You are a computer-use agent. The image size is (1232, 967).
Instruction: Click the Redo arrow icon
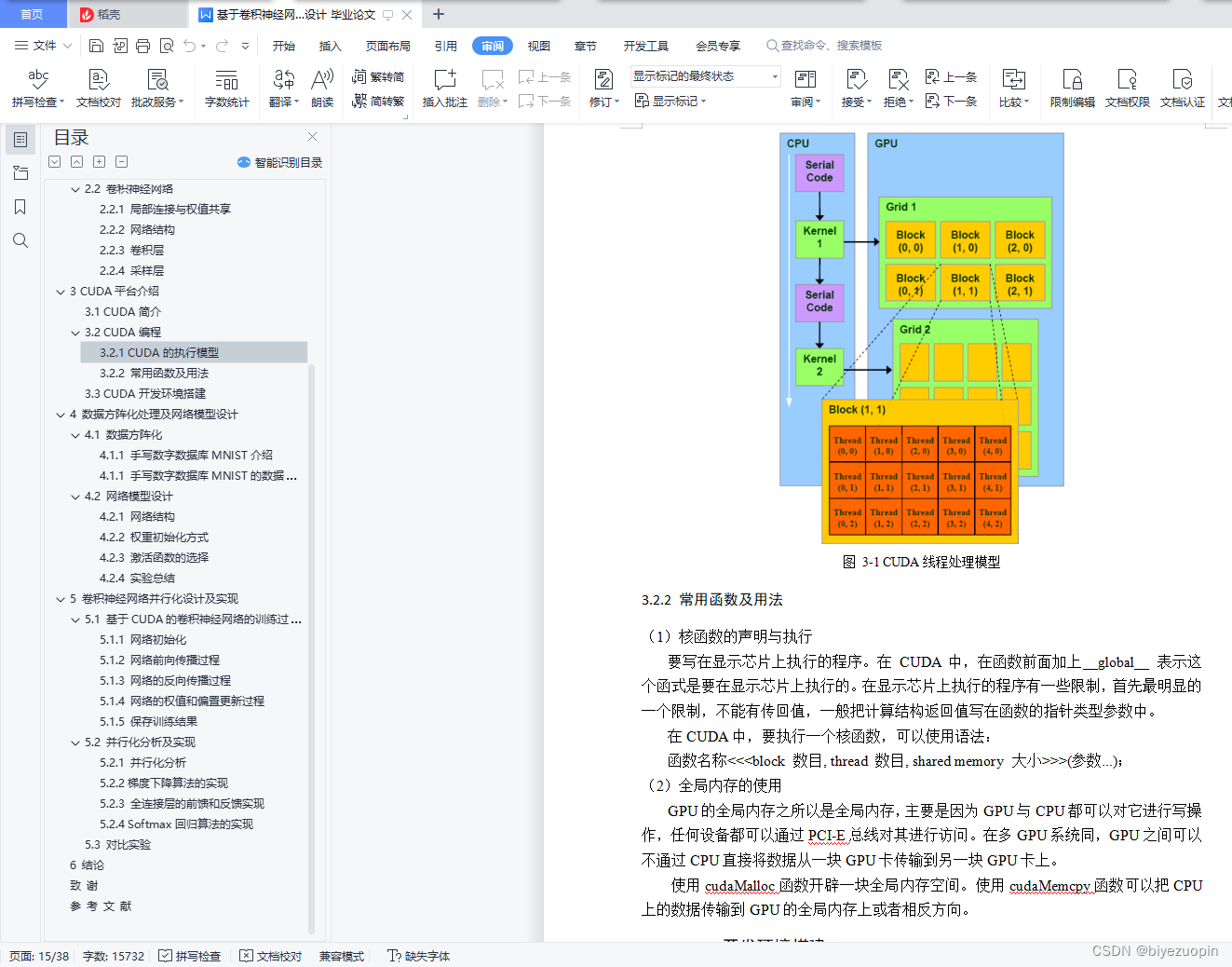[222, 46]
